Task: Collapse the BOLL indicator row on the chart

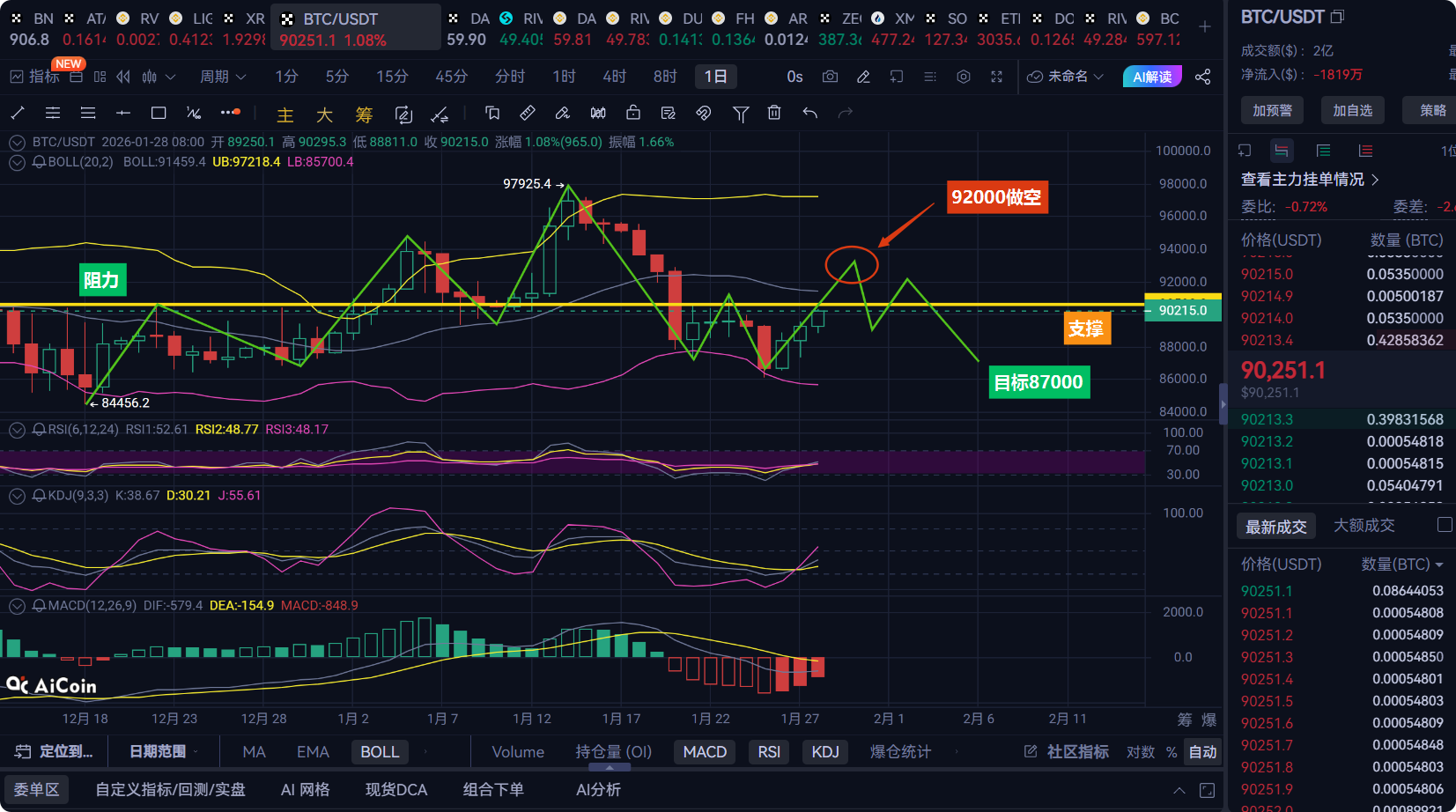Action: [x=17, y=162]
